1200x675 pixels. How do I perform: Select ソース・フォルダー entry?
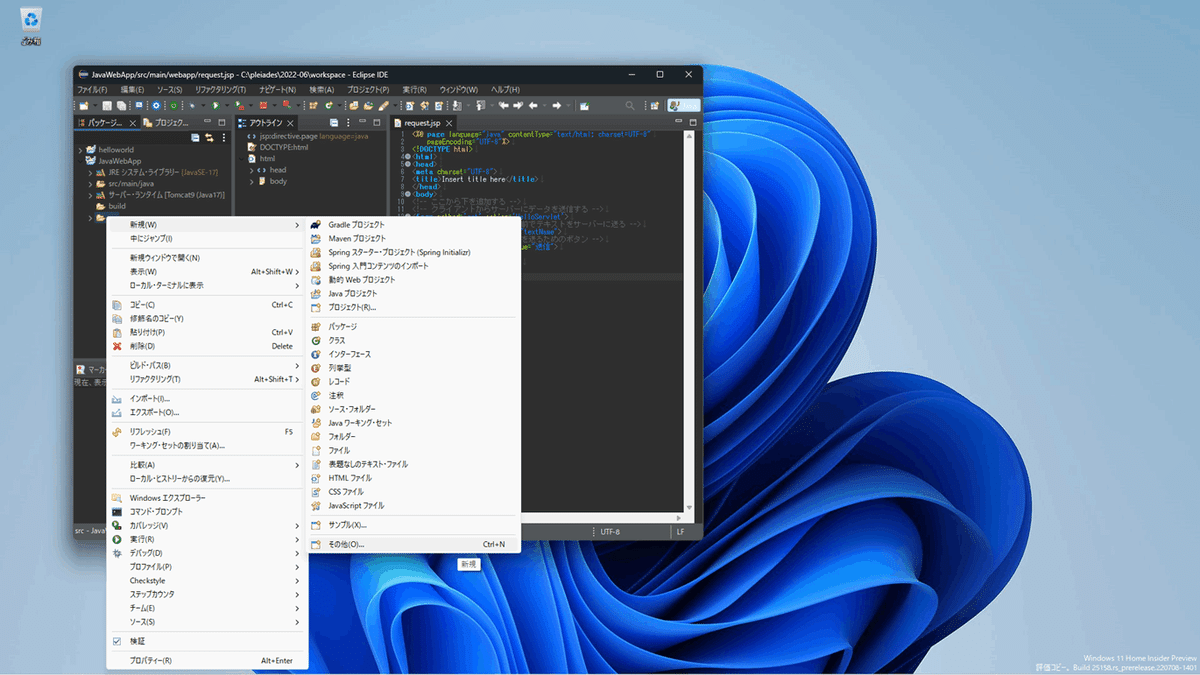click(x=415, y=409)
